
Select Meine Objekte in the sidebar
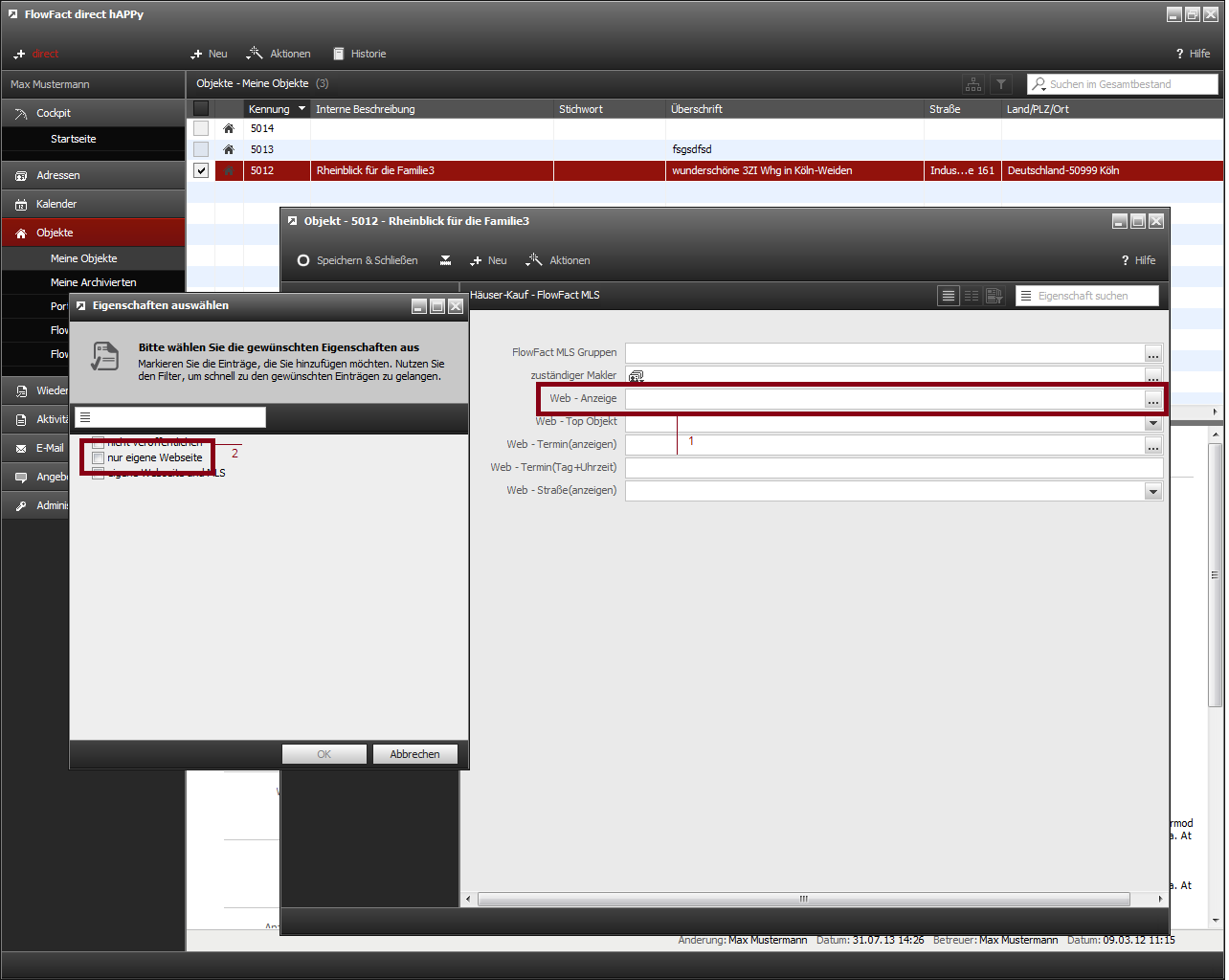point(93,258)
